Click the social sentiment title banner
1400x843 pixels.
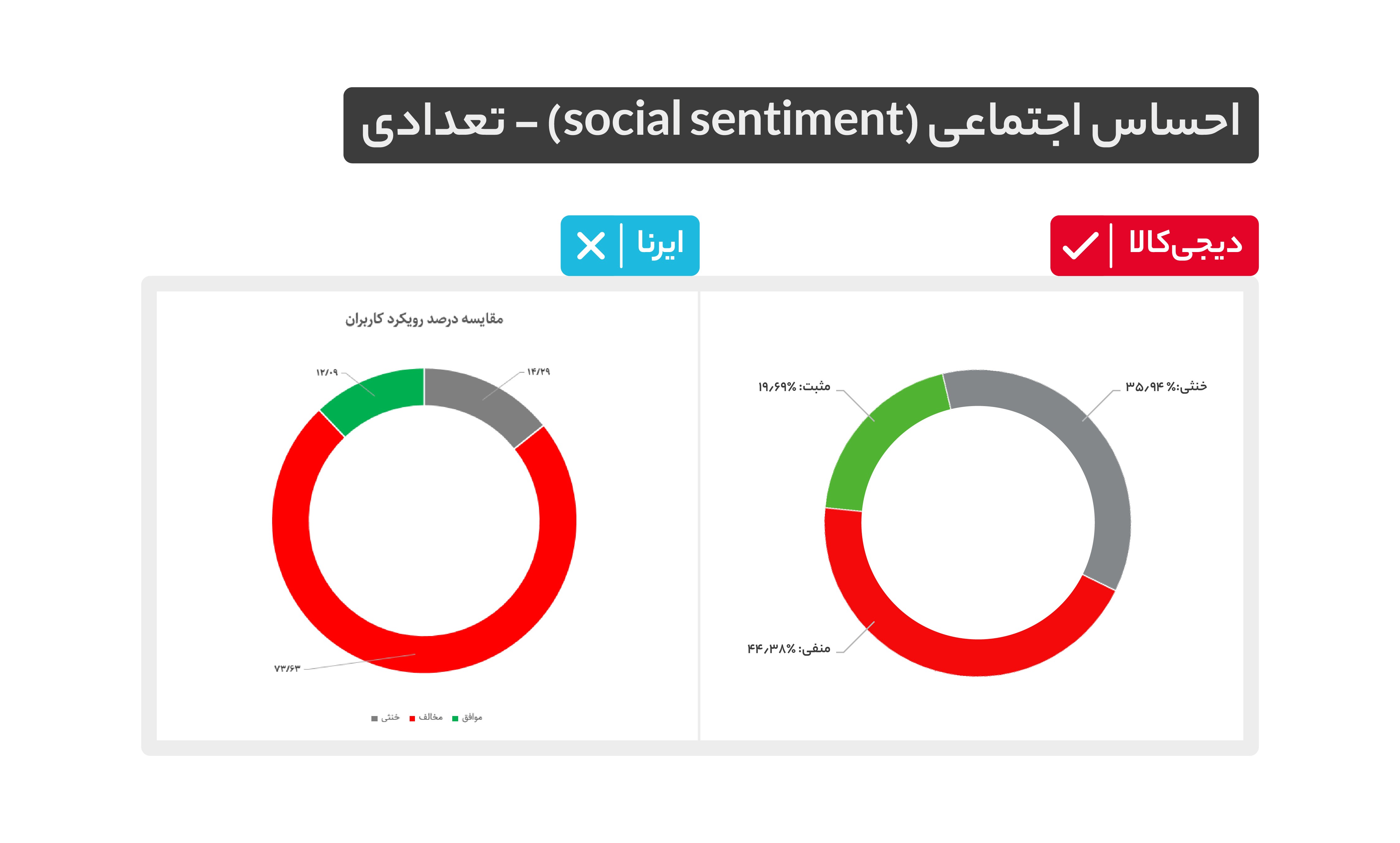[801, 125]
